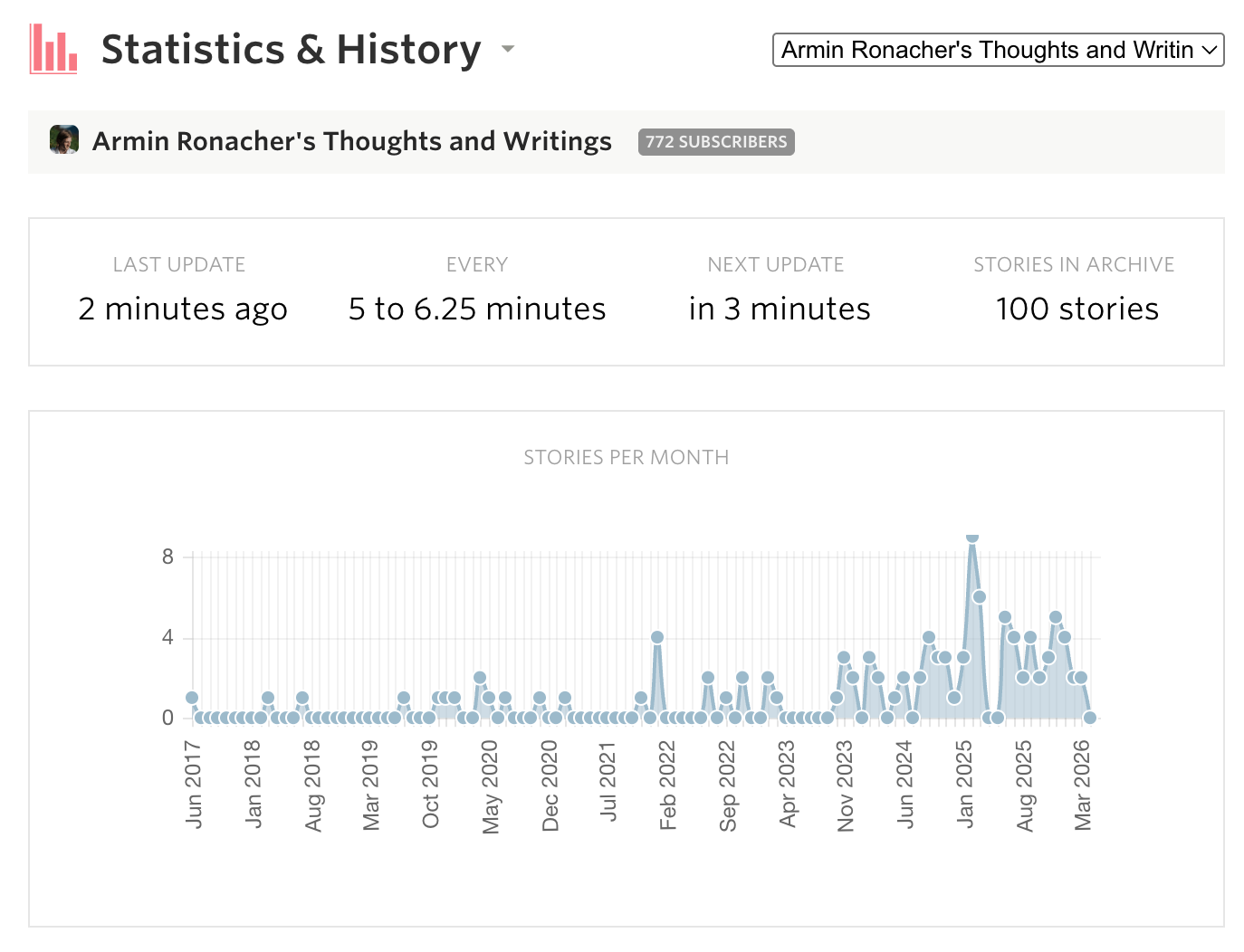The width and height of the screenshot is (1244, 952).
Task: Click the first data point at Jun 2017
Action: (x=192, y=698)
